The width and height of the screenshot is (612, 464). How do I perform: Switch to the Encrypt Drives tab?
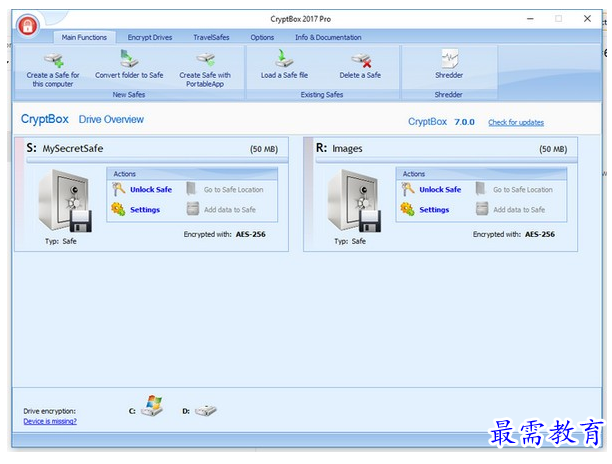pyautogui.click(x=150, y=37)
